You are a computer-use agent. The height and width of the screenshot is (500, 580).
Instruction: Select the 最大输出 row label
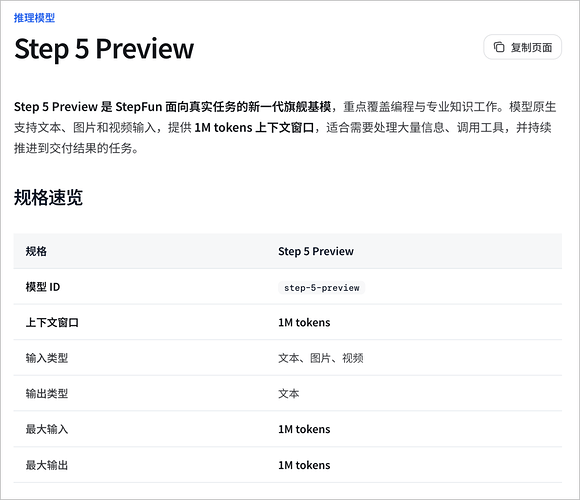47,465
